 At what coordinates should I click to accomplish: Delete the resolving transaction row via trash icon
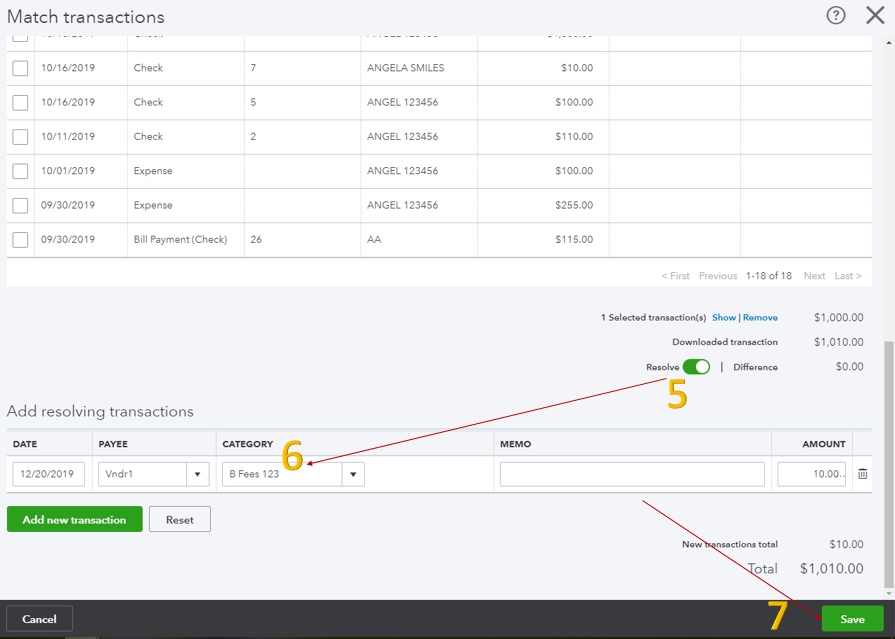coord(862,474)
